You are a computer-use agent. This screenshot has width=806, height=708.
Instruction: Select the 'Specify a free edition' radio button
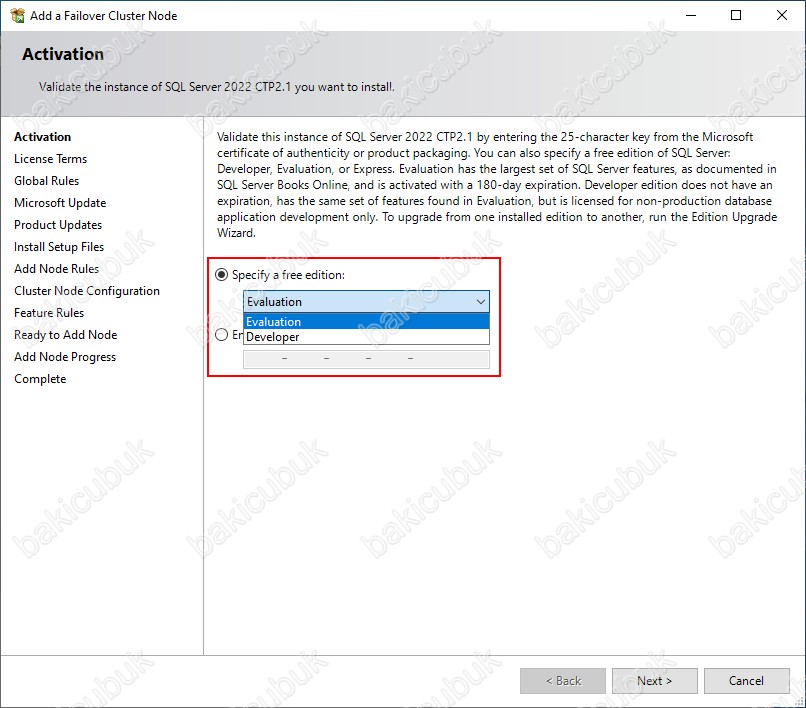pyautogui.click(x=222, y=275)
